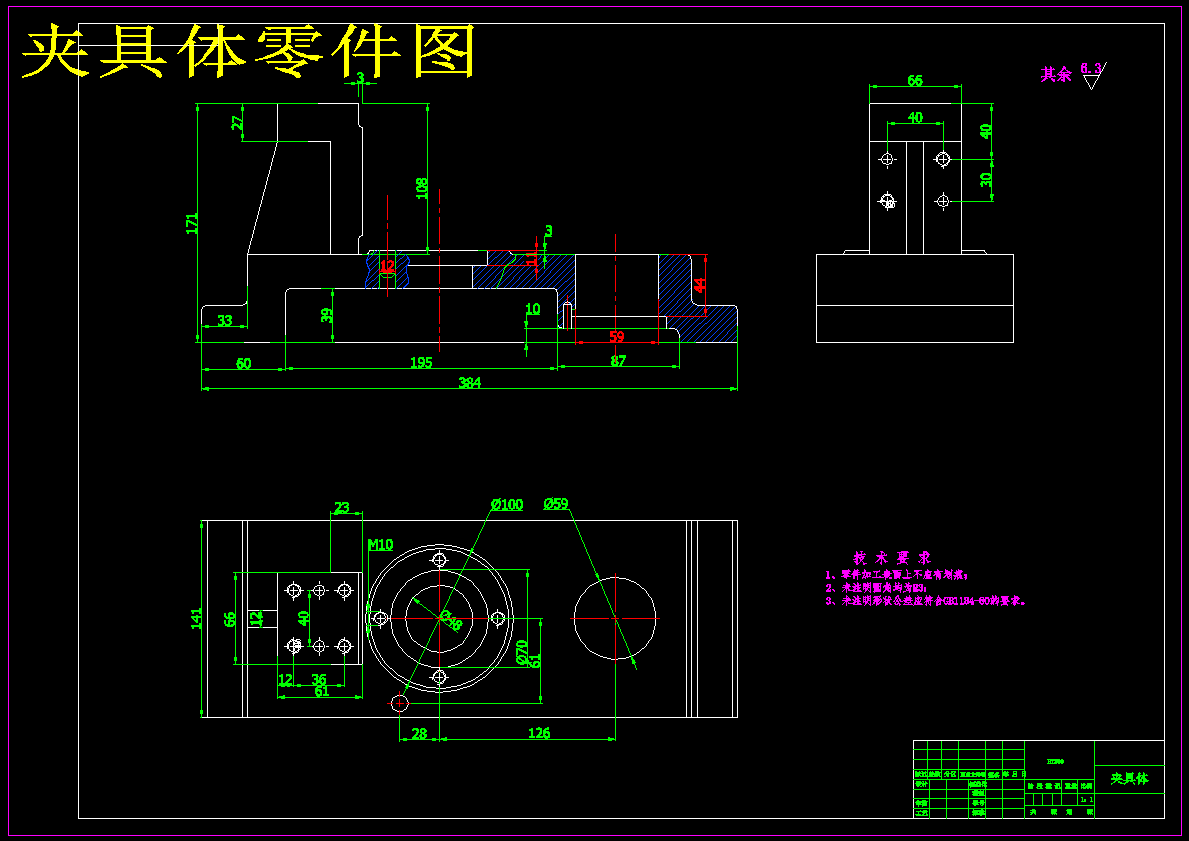
Task: Select the 87 horizontal dimension
Action: [618, 361]
